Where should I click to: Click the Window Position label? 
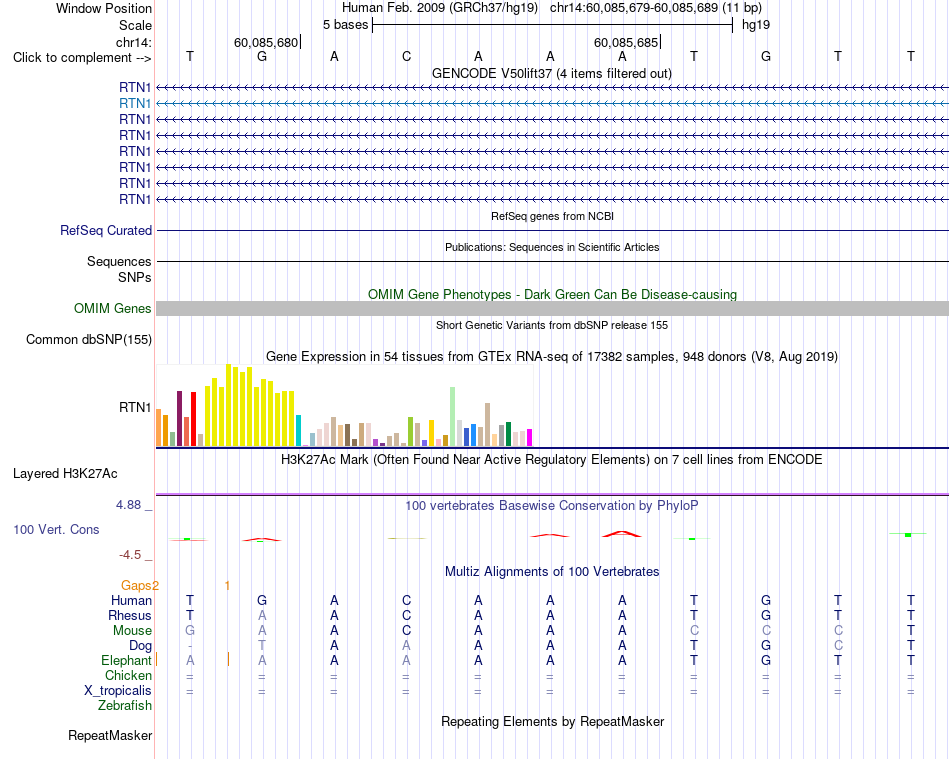104,8
